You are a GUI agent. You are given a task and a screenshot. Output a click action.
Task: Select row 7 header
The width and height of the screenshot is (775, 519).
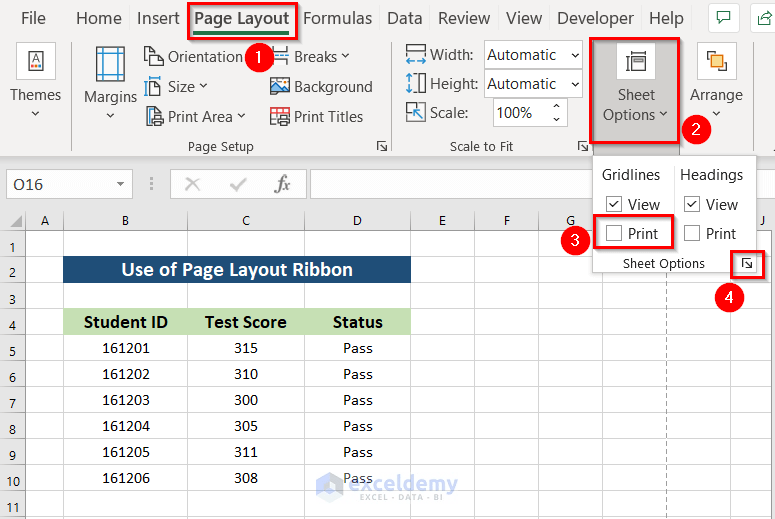pos(13,403)
